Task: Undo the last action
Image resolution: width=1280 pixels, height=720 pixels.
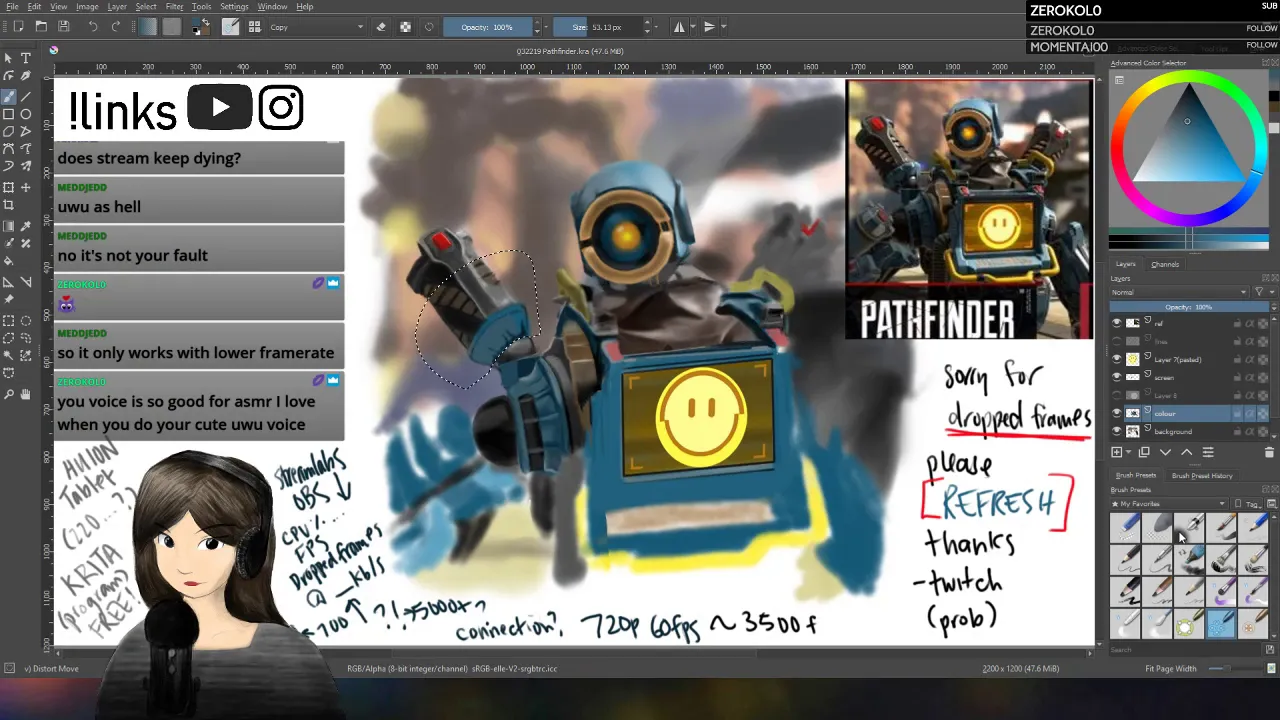Action: pos(93,27)
